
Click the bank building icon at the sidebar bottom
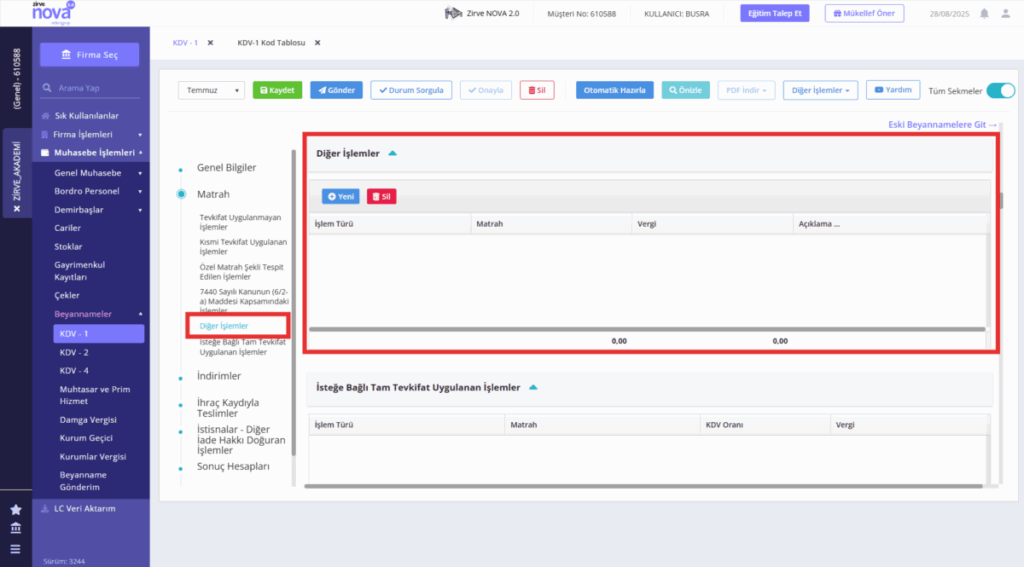(16, 528)
